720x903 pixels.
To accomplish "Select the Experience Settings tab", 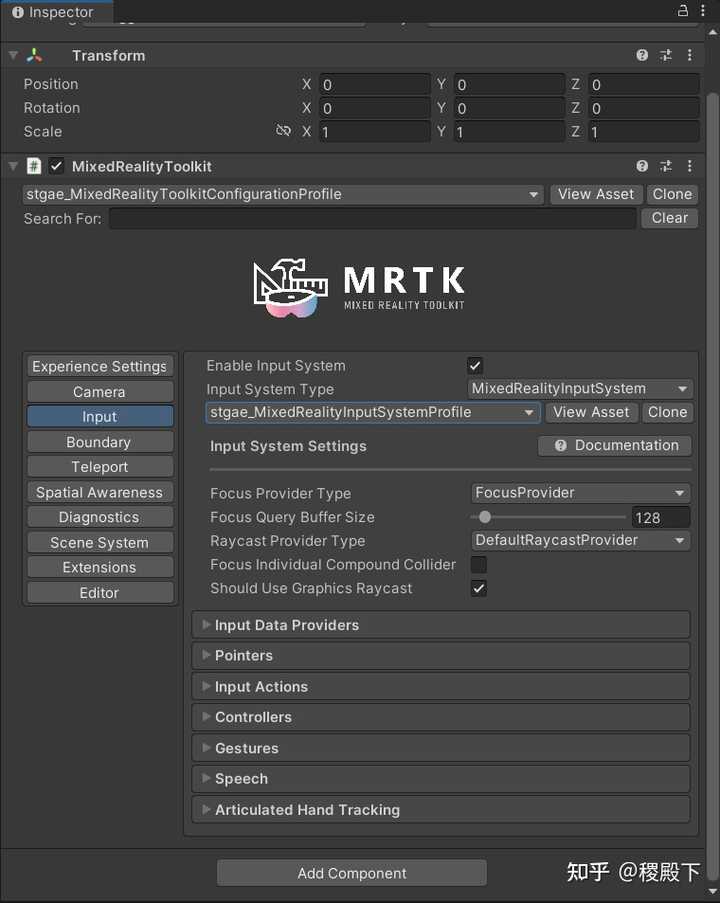I will coord(100,366).
